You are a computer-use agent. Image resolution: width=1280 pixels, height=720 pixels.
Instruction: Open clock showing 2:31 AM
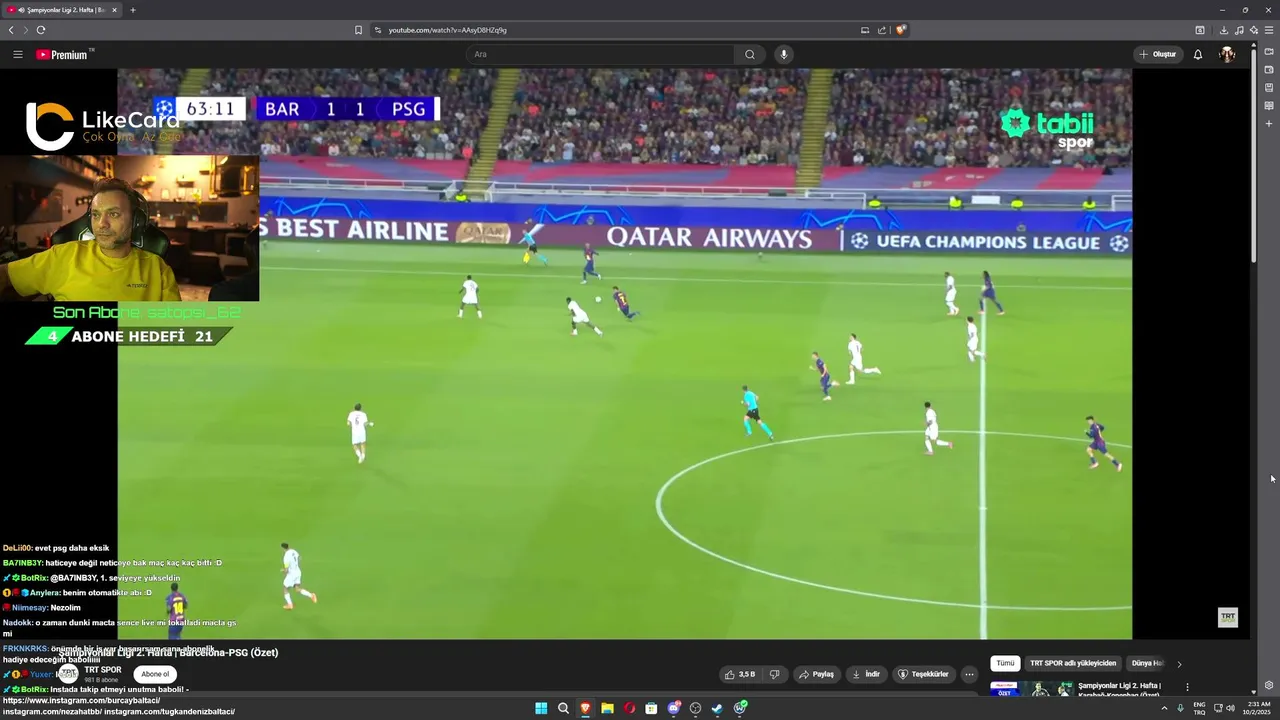[1258, 708]
